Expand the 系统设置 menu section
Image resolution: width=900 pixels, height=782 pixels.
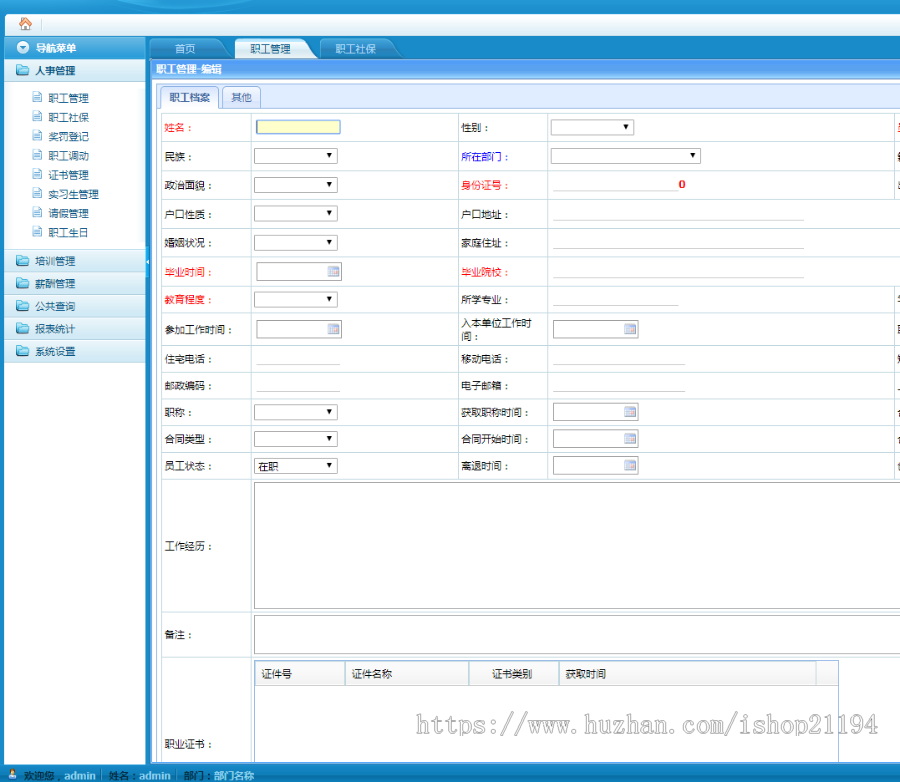click(x=75, y=351)
